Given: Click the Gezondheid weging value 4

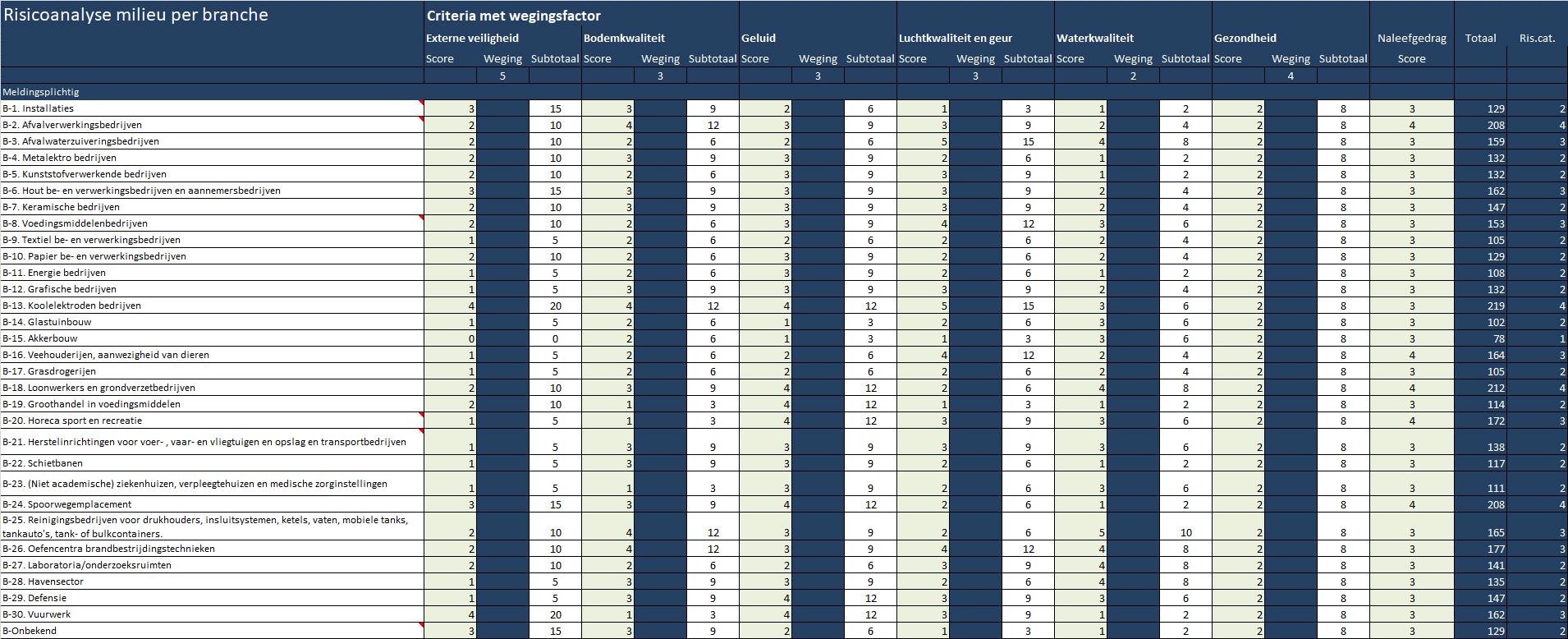Looking at the screenshot, I should [x=1291, y=76].
